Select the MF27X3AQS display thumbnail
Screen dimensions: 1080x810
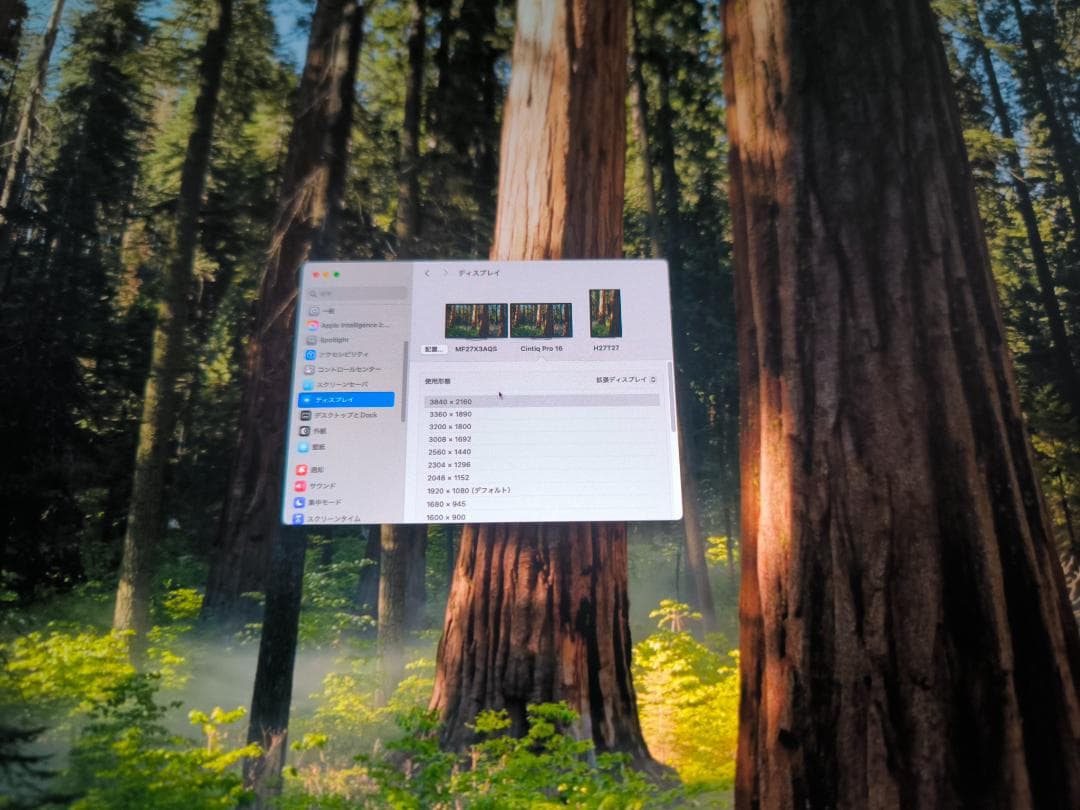point(476,321)
